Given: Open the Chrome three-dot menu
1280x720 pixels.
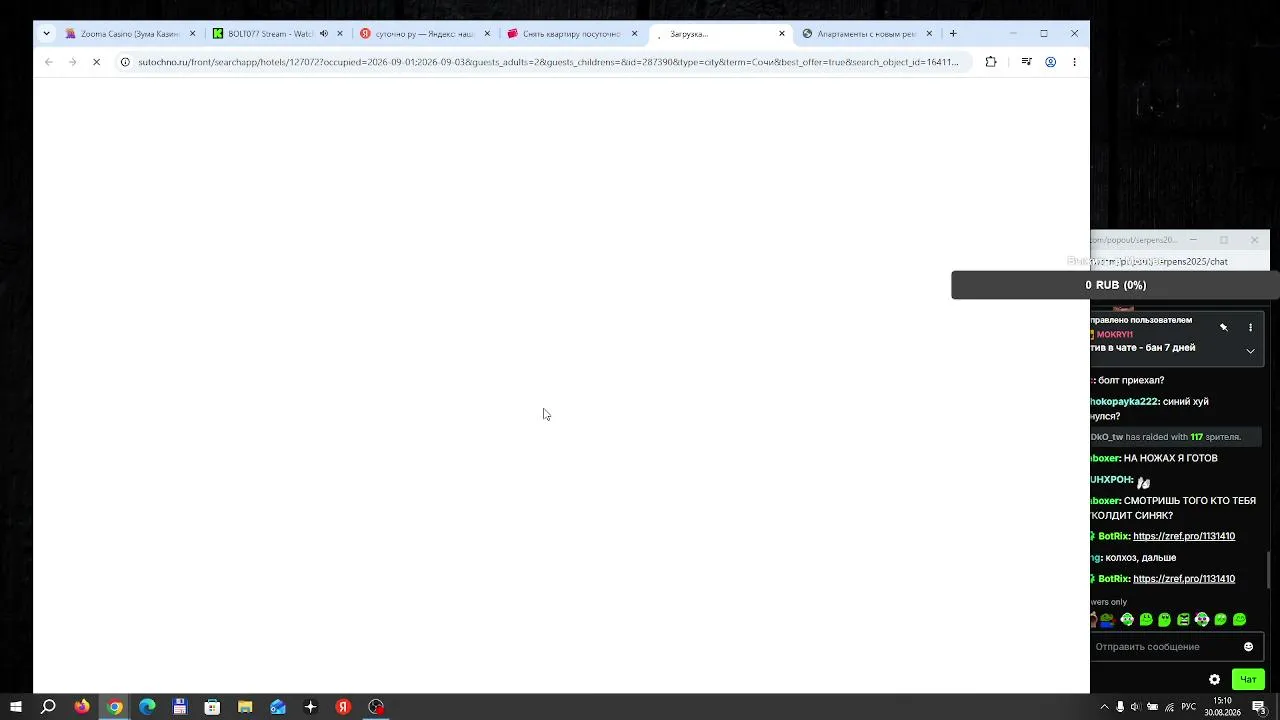Looking at the screenshot, I should (1075, 62).
